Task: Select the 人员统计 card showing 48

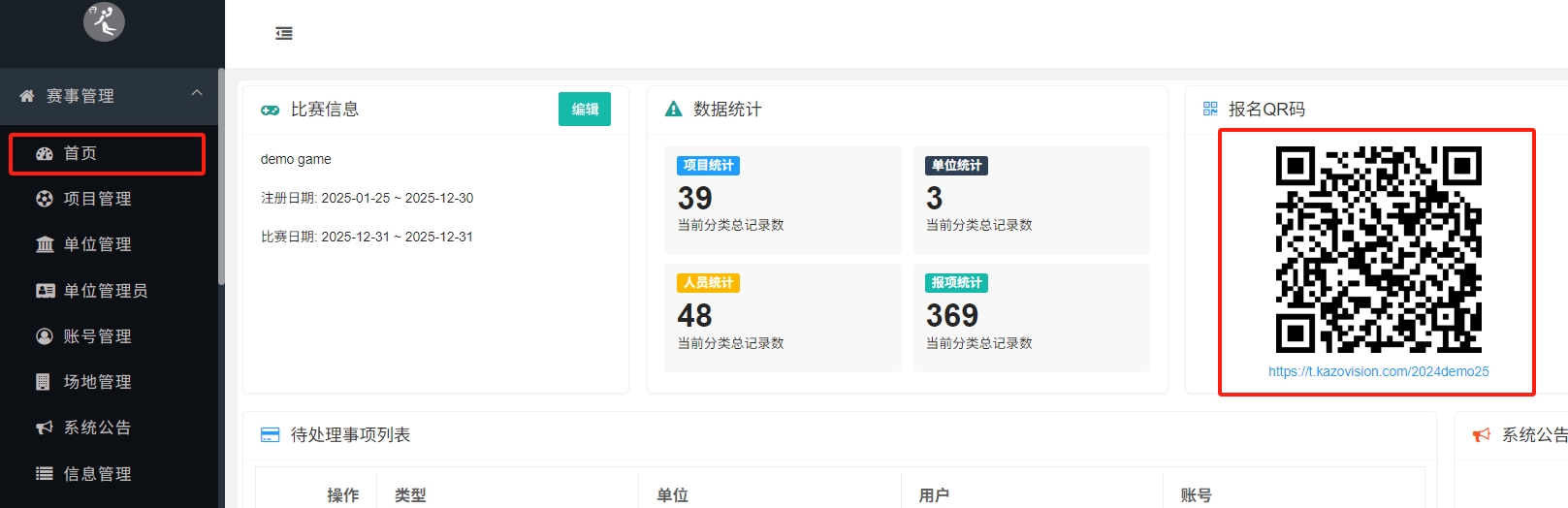Action: [782, 317]
